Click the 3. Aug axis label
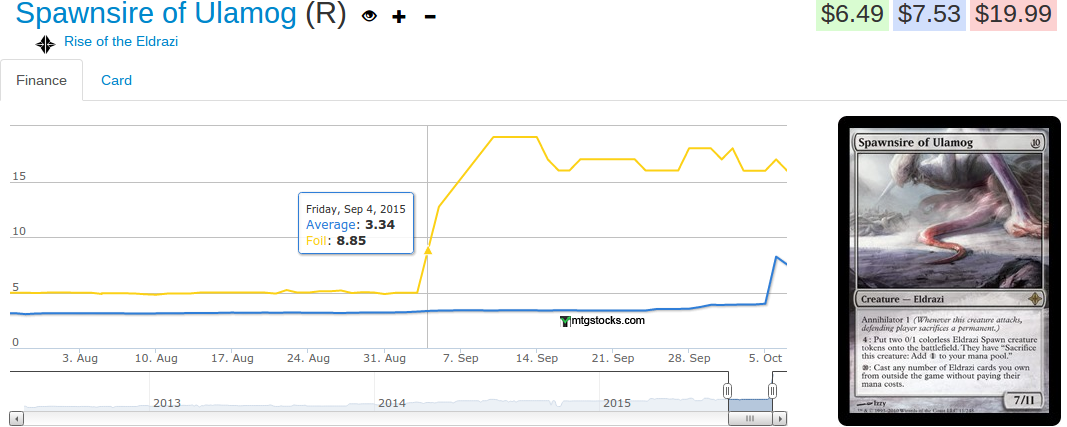1067x427 pixels. pyautogui.click(x=80, y=358)
